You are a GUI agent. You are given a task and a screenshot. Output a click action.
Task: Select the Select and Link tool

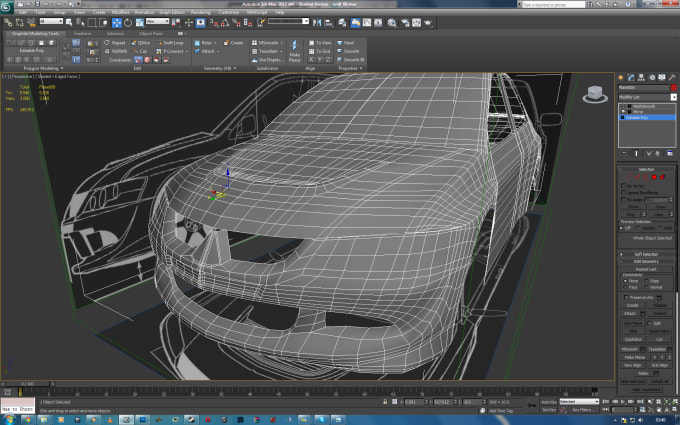pyautogui.click(x=8, y=23)
